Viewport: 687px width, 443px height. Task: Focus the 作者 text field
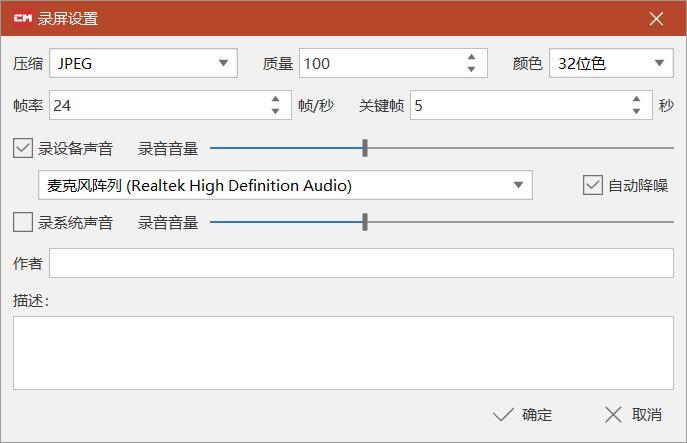(x=361, y=263)
